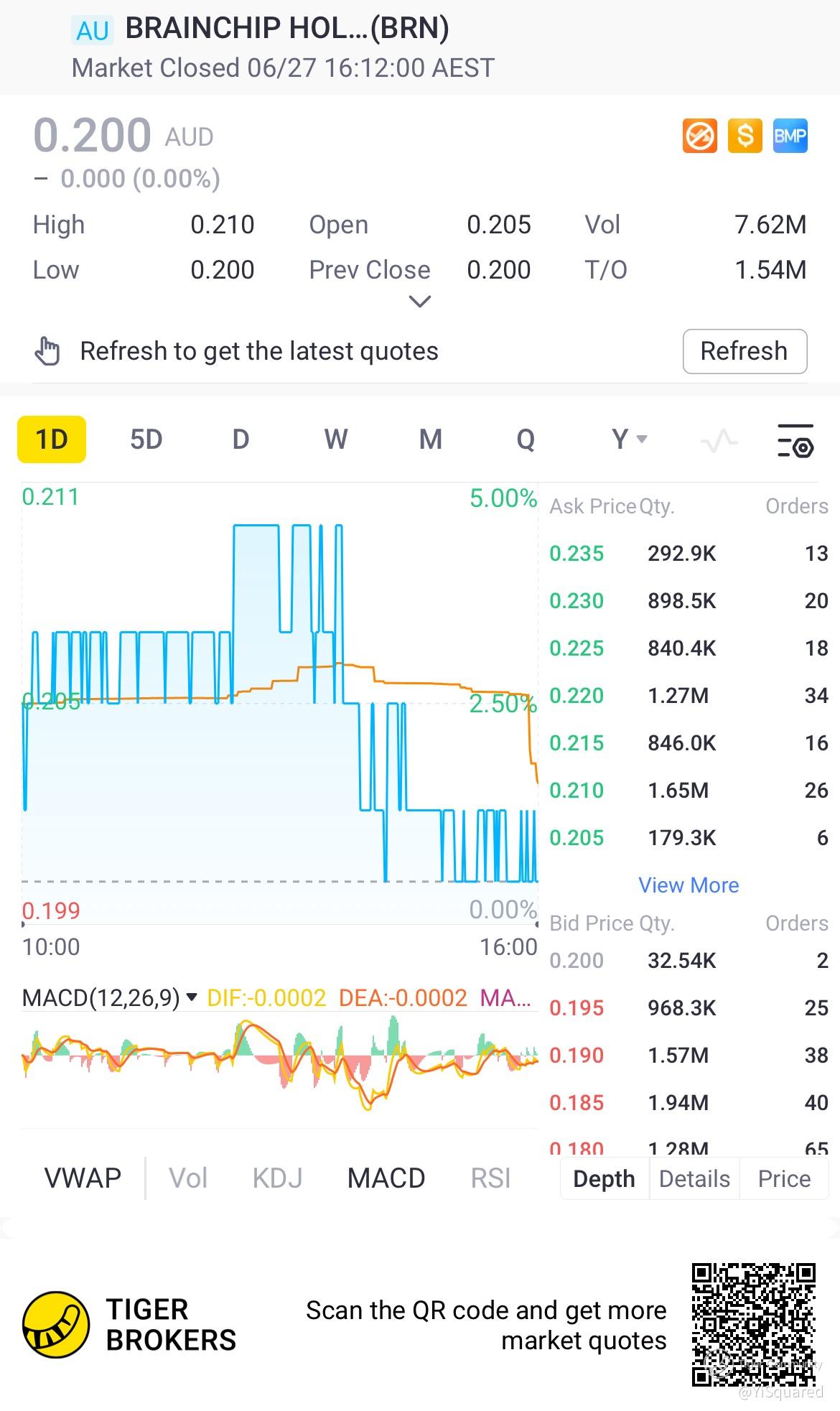The width and height of the screenshot is (840, 1411).
Task: Tap the yellow dollar sign badge icon
Action: point(745,136)
